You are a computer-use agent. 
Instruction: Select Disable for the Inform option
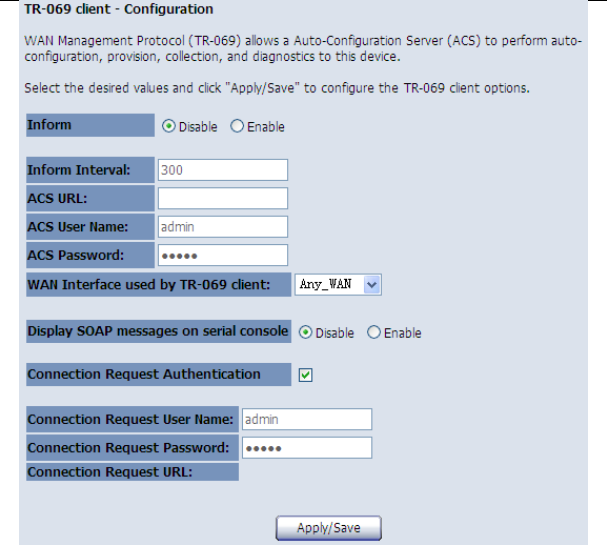coord(168,127)
